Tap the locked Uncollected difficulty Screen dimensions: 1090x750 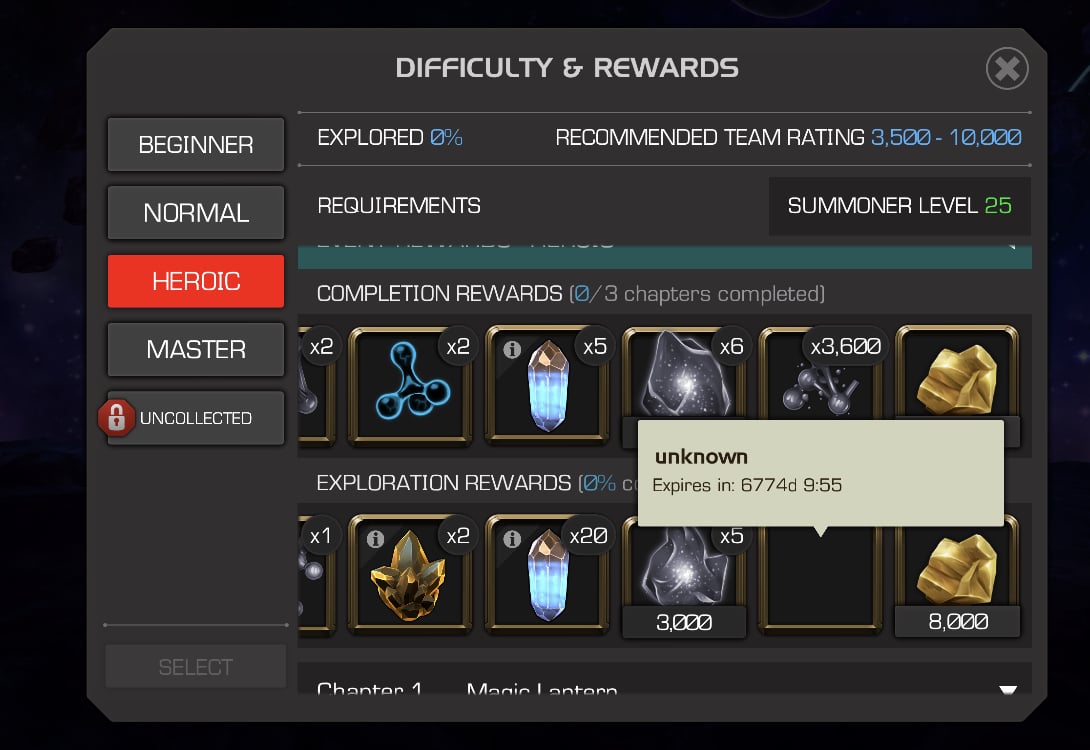tap(196, 418)
